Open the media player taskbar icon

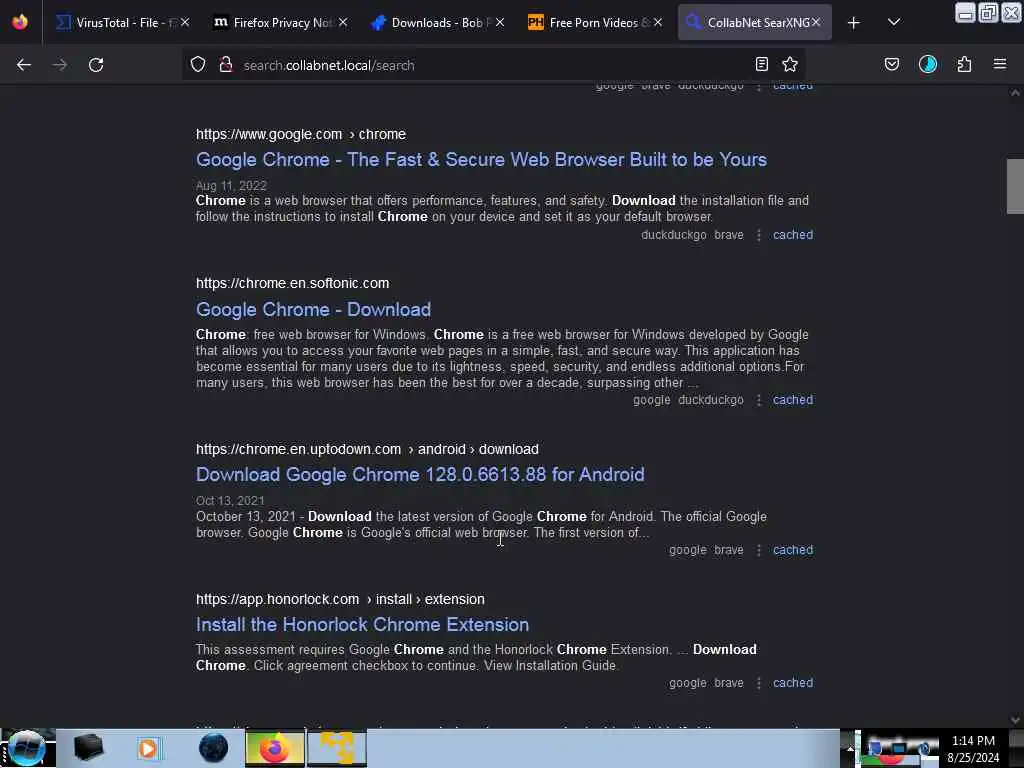pyautogui.click(x=148, y=748)
